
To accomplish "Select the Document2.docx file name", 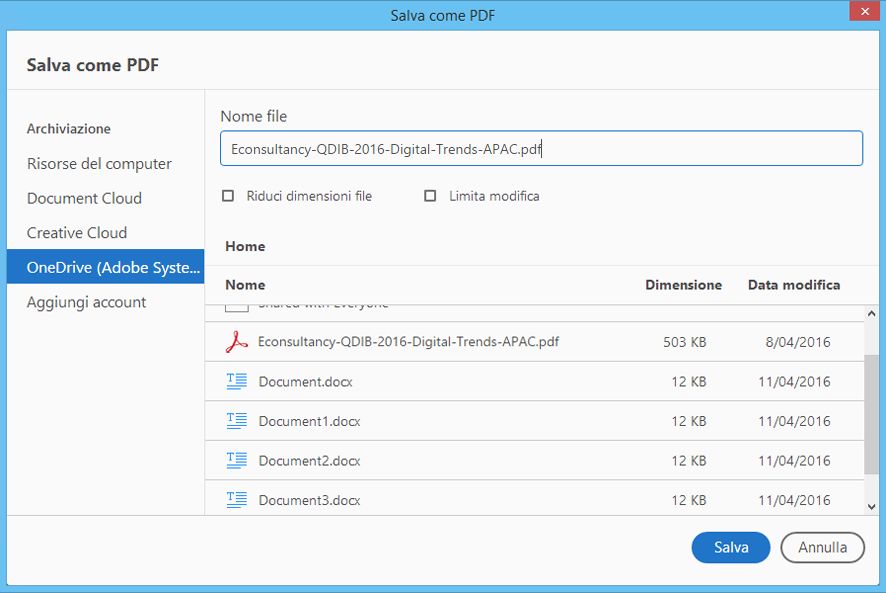I will (310, 461).
